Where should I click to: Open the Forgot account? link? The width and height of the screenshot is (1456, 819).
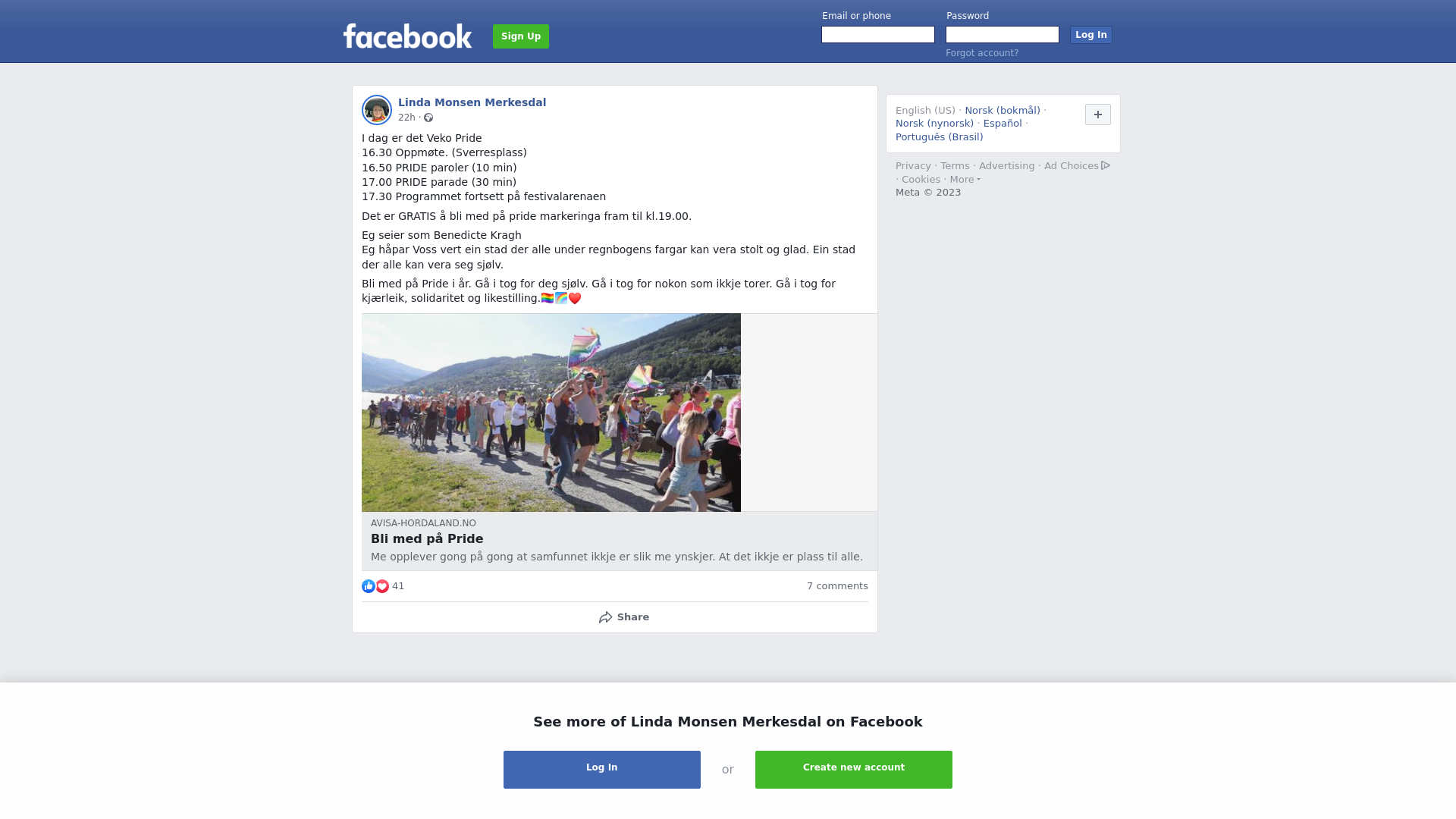982,53
